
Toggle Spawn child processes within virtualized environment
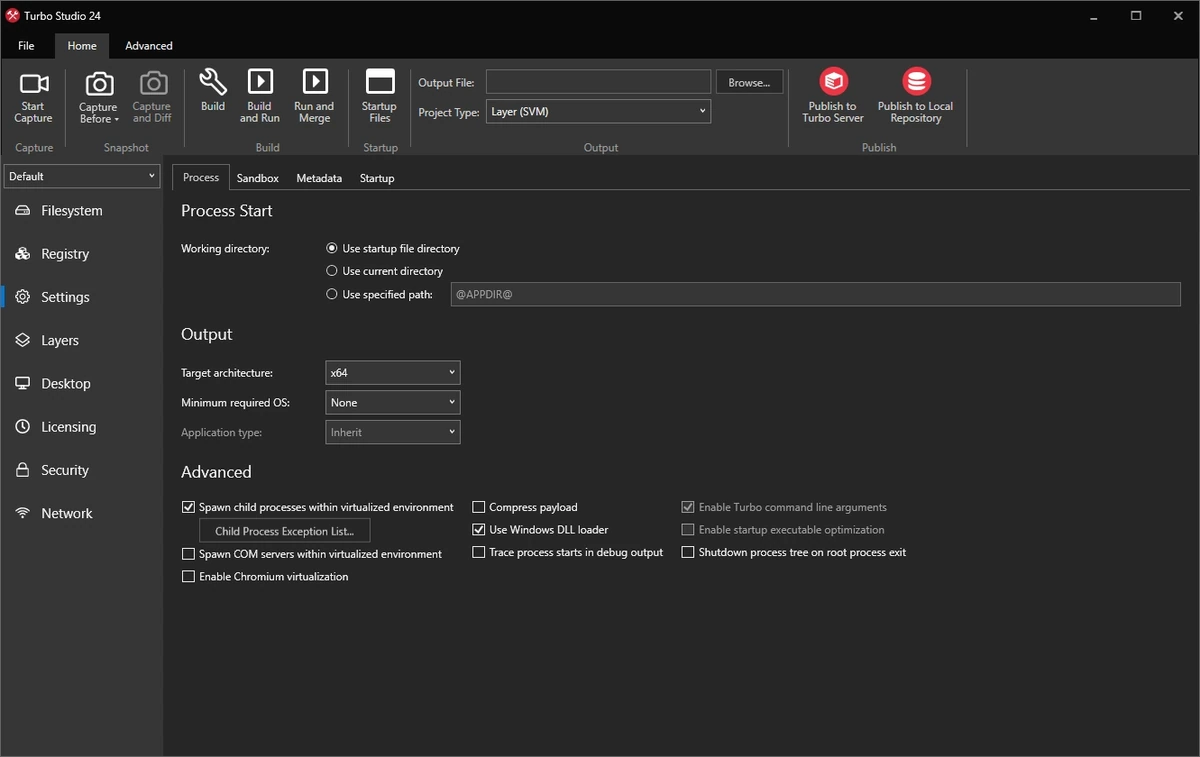[x=188, y=507]
